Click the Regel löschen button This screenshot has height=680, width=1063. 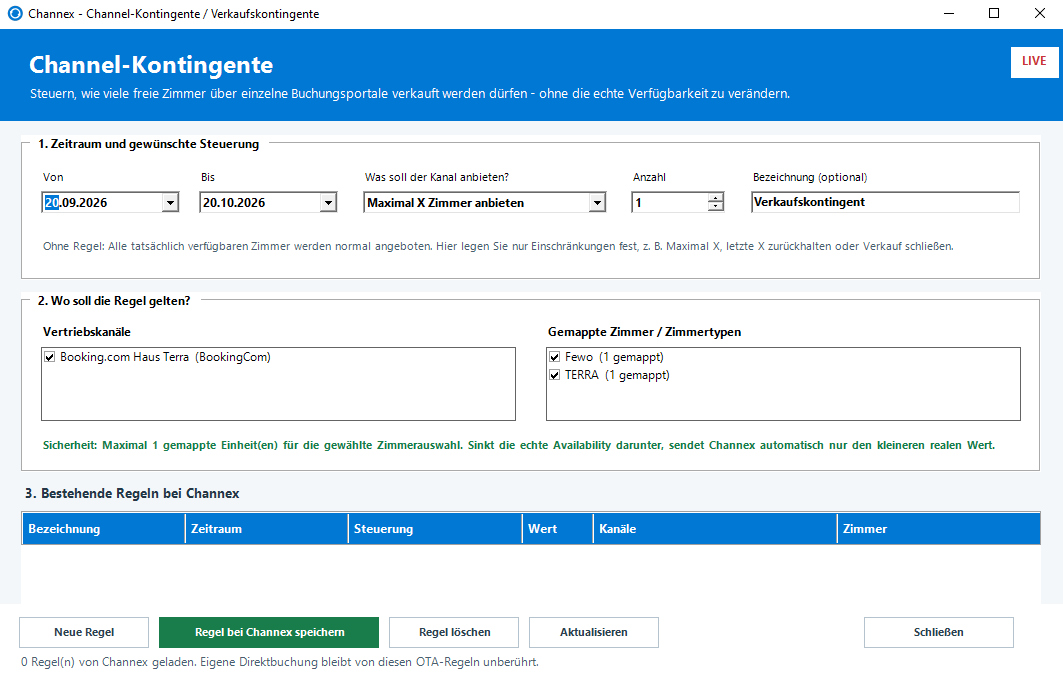454,632
